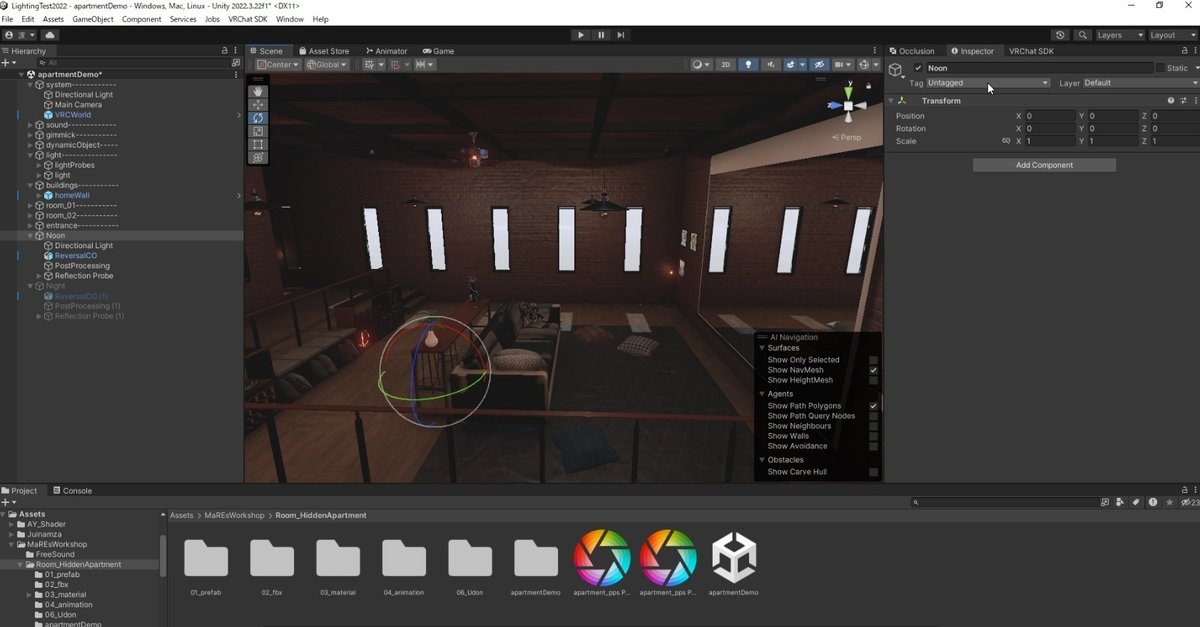Click Add Component button
This screenshot has width=1200, height=627.
point(1044,165)
